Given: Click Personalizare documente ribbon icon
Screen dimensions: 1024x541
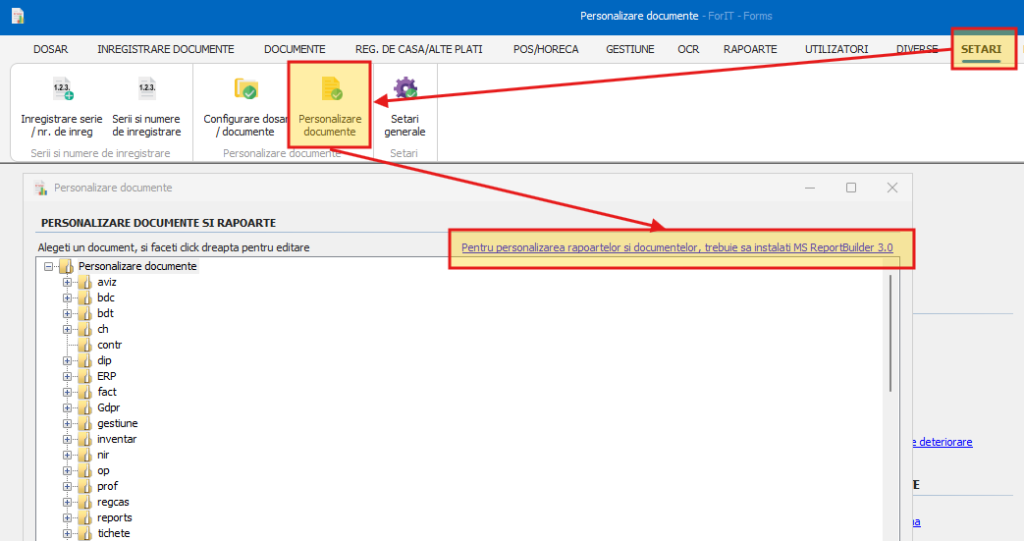Looking at the screenshot, I should 330,90.
